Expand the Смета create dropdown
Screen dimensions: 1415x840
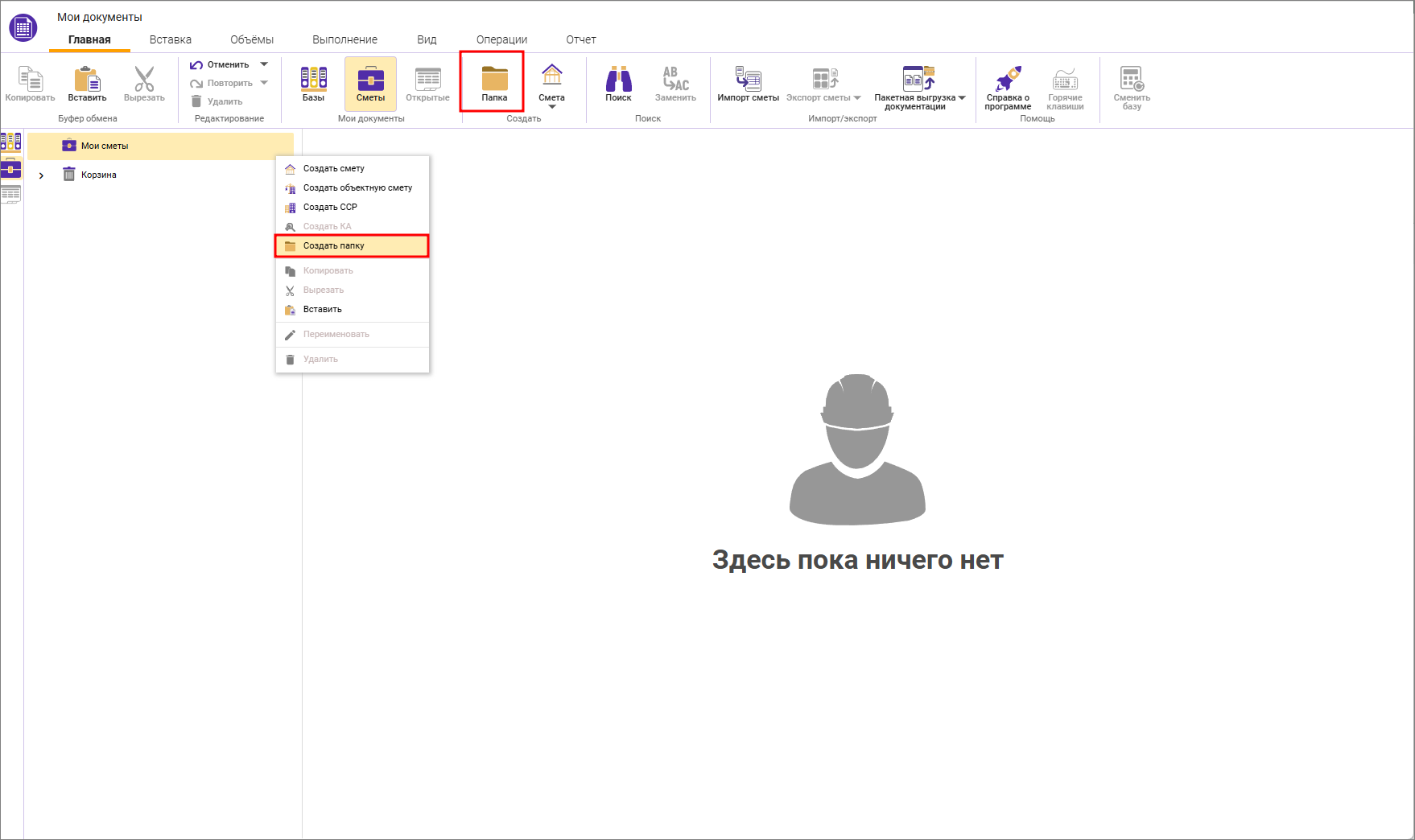tap(552, 106)
